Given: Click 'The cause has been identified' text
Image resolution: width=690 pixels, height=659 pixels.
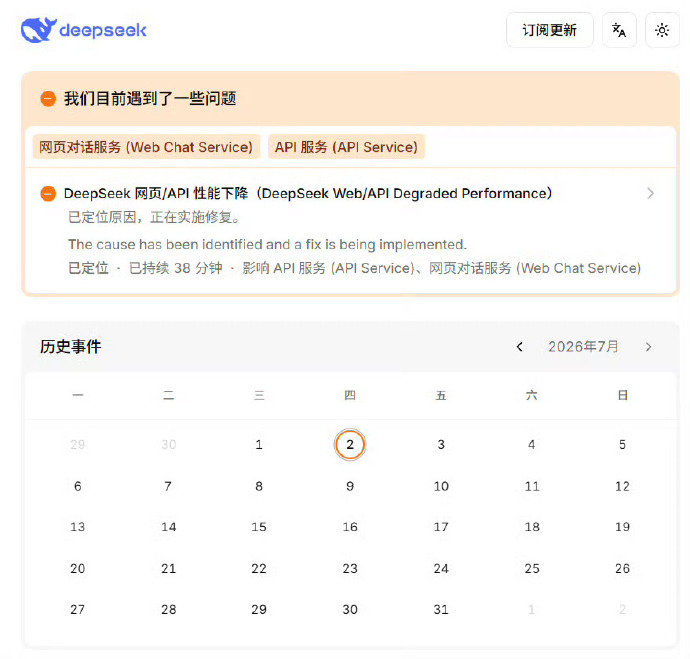Looking at the screenshot, I should pyautogui.click(x=267, y=245).
